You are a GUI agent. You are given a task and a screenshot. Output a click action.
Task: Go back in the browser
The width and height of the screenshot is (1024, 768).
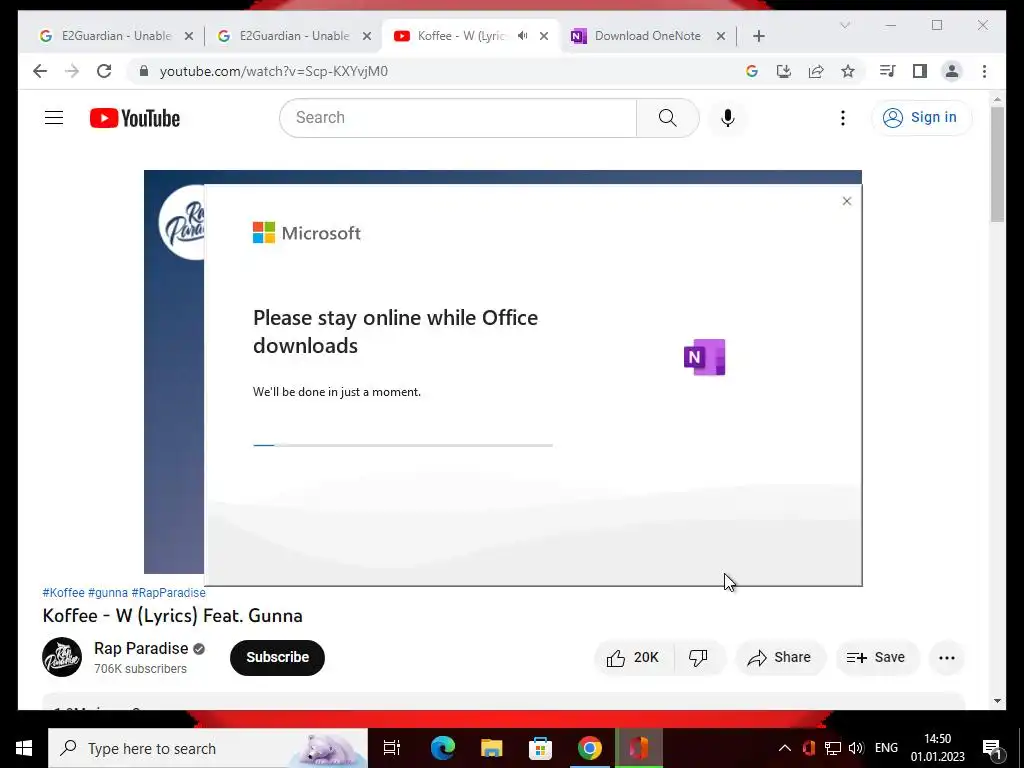[40, 71]
